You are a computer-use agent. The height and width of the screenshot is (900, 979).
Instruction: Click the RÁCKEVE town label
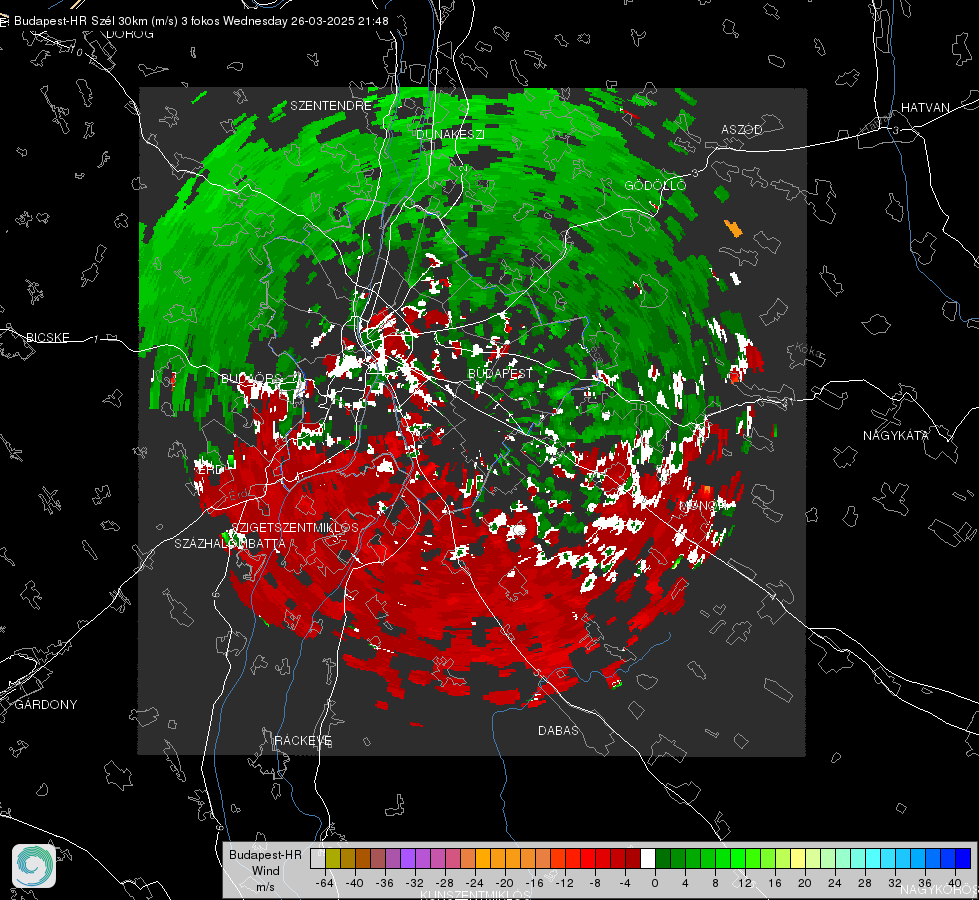pyautogui.click(x=303, y=740)
